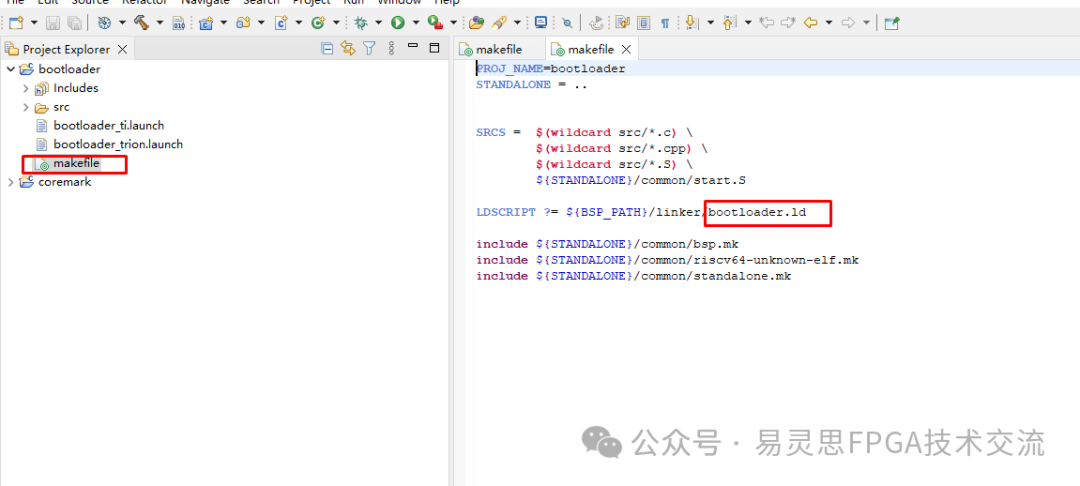The height and width of the screenshot is (486, 1080).
Task: Toggle Show Whitespace Characters pilcrow icon
Action: [x=665, y=22]
